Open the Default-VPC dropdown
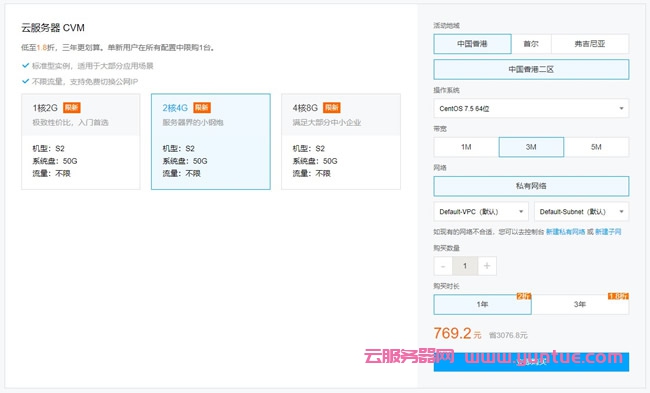 click(x=481, y=211)
